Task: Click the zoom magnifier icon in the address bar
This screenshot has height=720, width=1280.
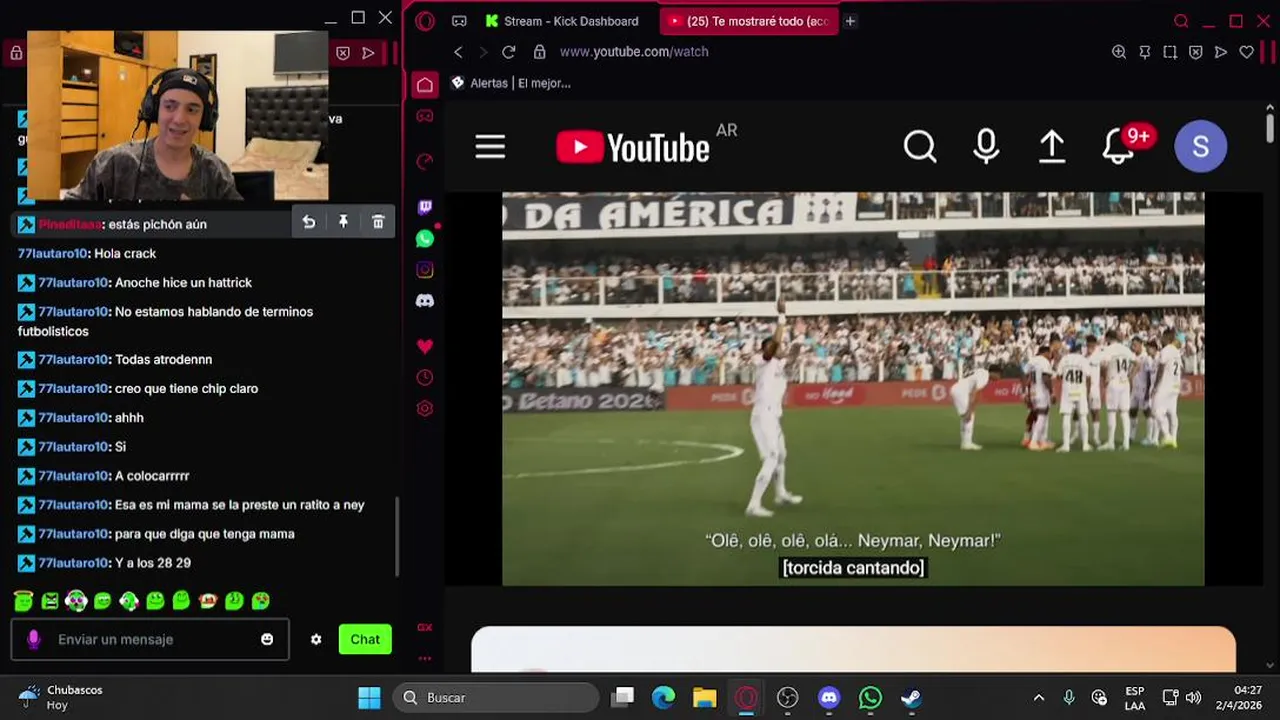Action: coord(1119,52)
